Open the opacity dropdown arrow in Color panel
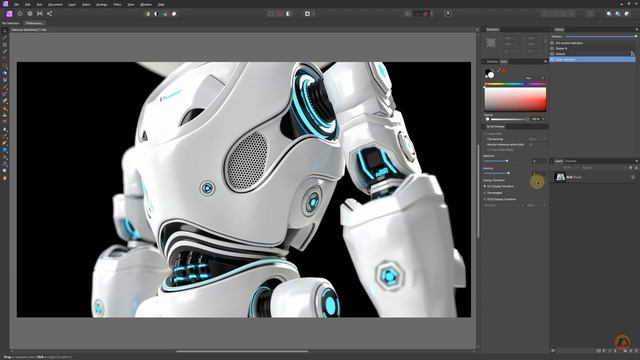This screenshot has width=640, height=360. pos(543,119)
